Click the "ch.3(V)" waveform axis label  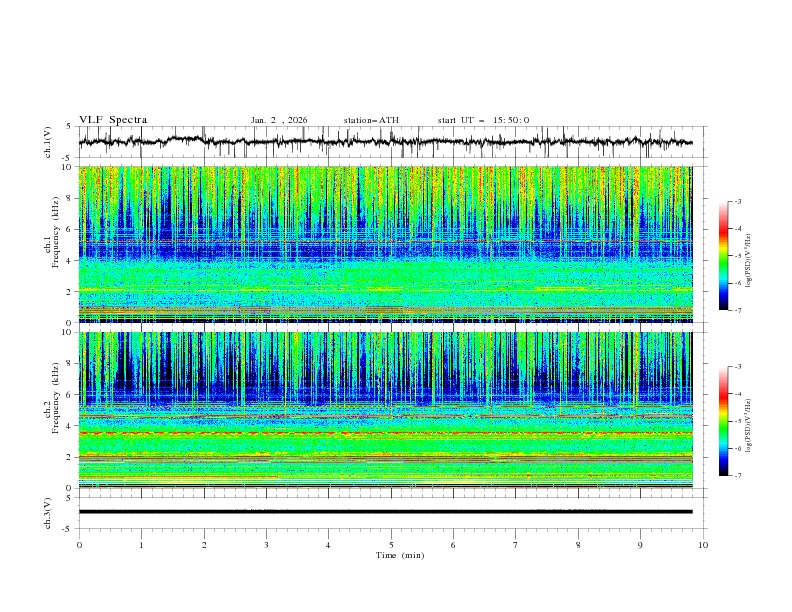coord(48,513)
